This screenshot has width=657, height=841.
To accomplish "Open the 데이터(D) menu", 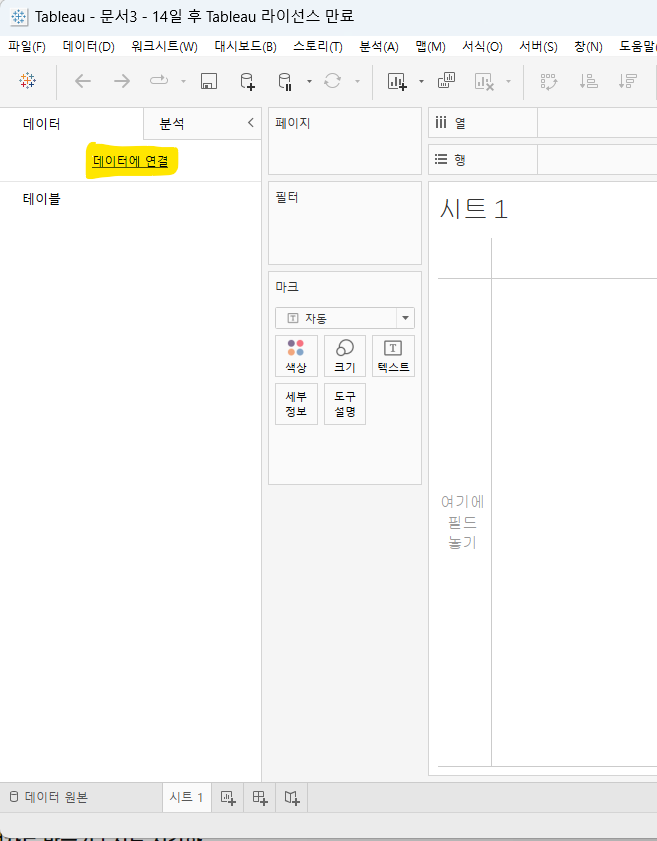I will [x=88, y=47].
